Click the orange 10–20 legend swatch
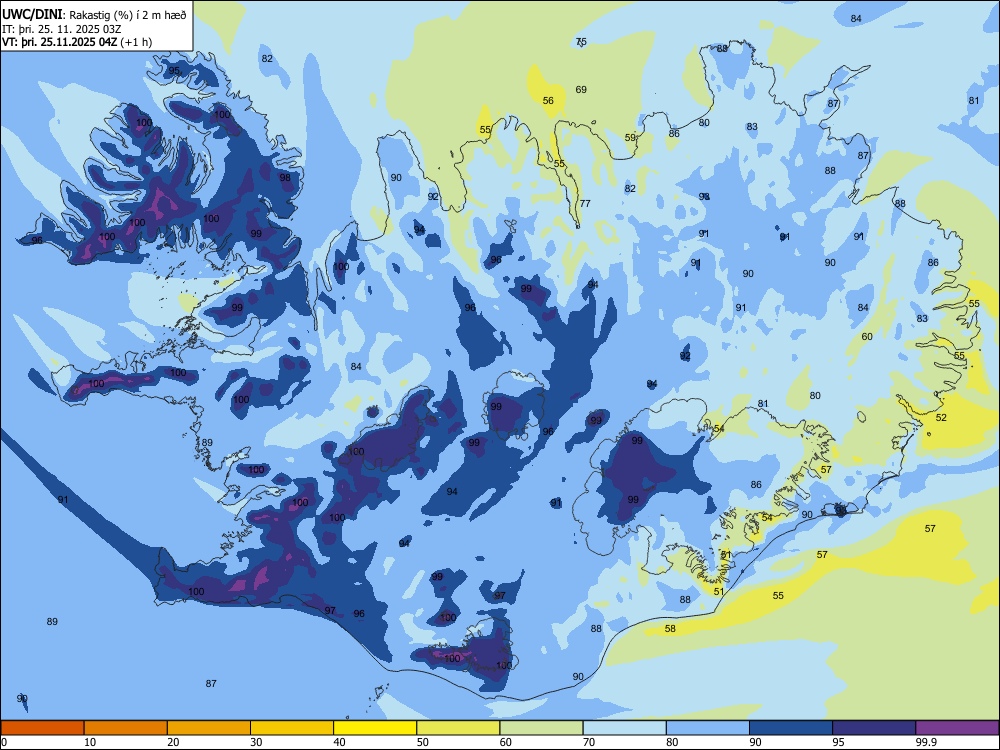Image resolution: width=1000 pixels, height=750 pixels. [x=126, y=728]
